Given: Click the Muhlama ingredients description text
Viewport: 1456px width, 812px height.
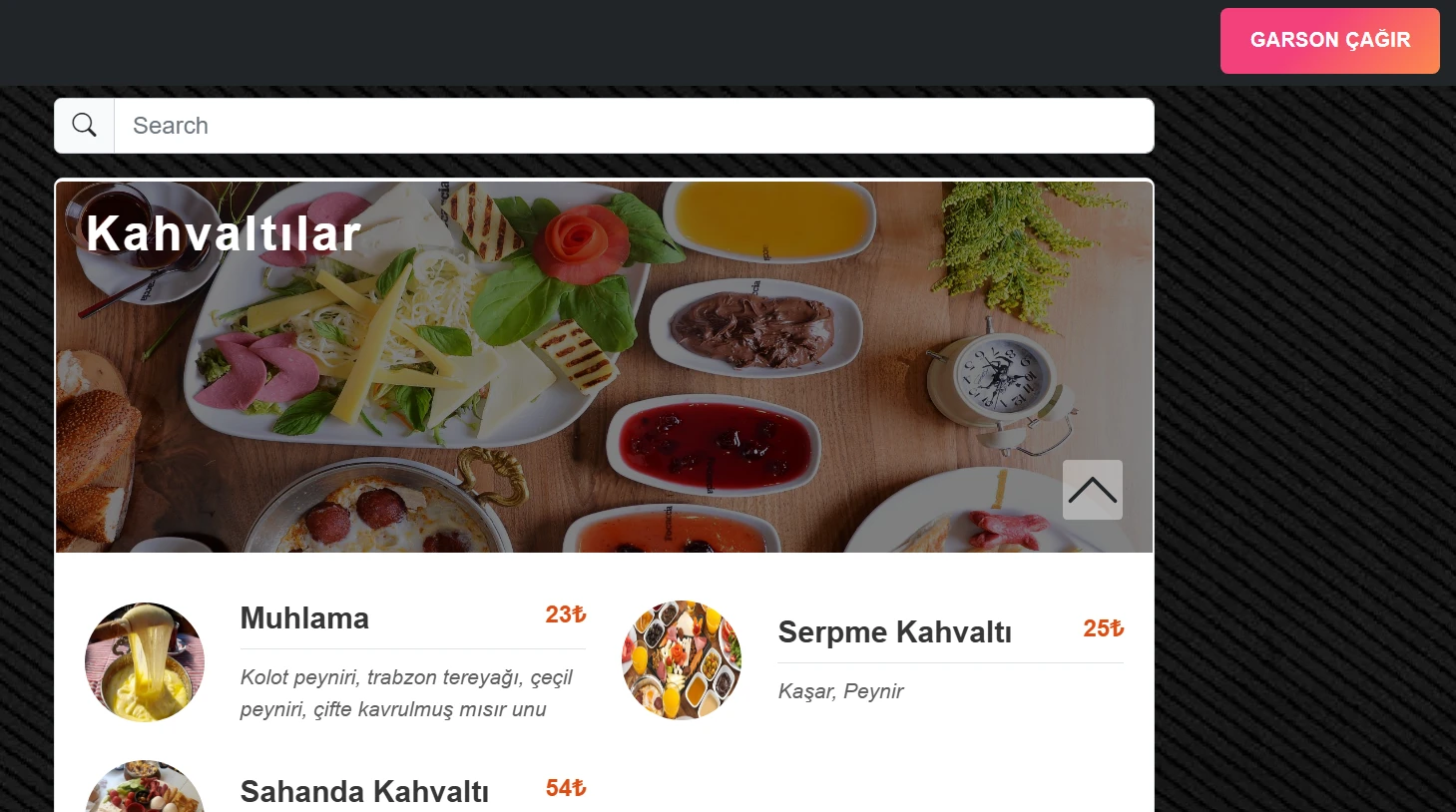Looking at the screenshot, I should 406,693.
